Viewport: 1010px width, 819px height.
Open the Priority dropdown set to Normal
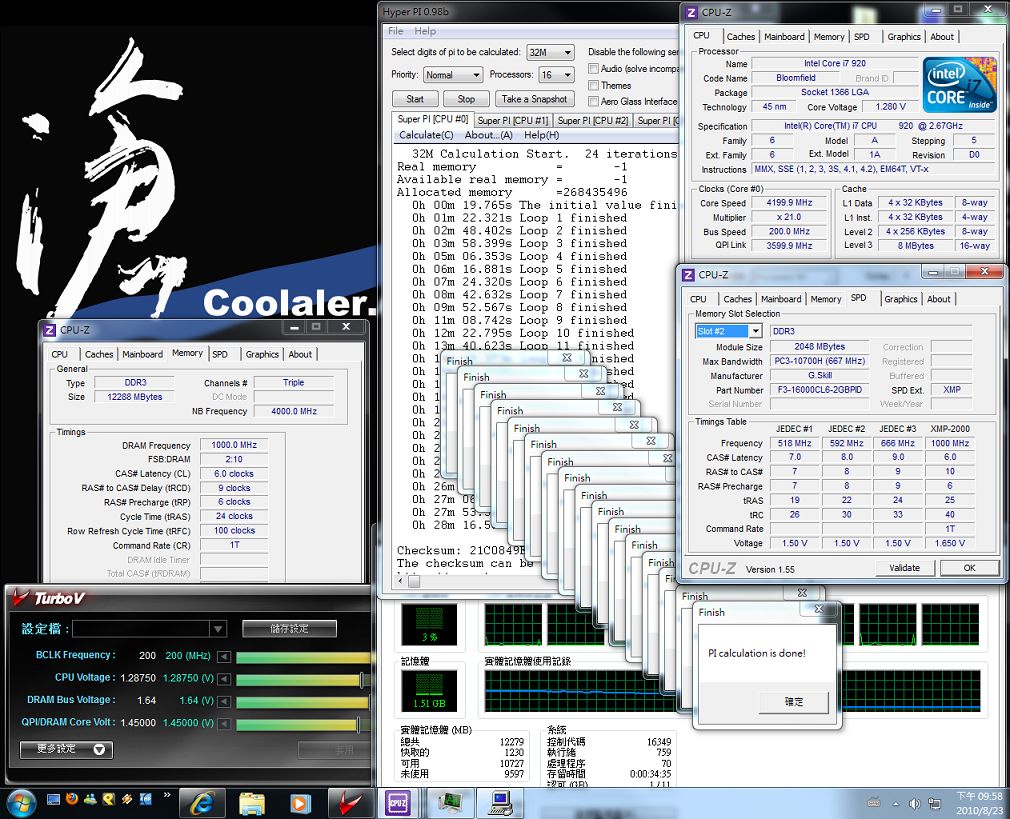pyautogui.click(x=453, y=75)
